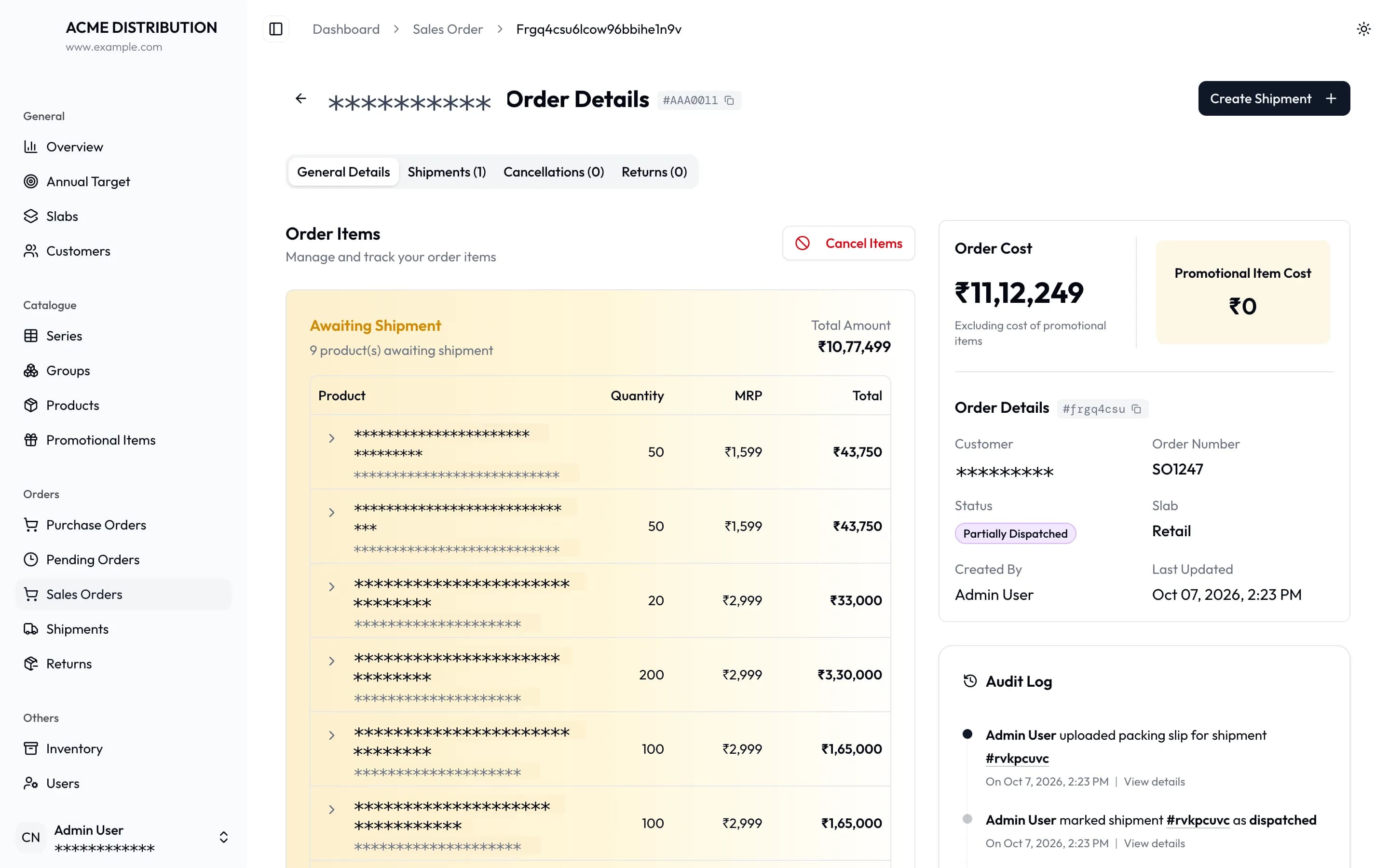Screen dimensions: 1389x868
Task: Open #rvkpcuvc link in packing slip entry
Action: (x=1017, y=759)
